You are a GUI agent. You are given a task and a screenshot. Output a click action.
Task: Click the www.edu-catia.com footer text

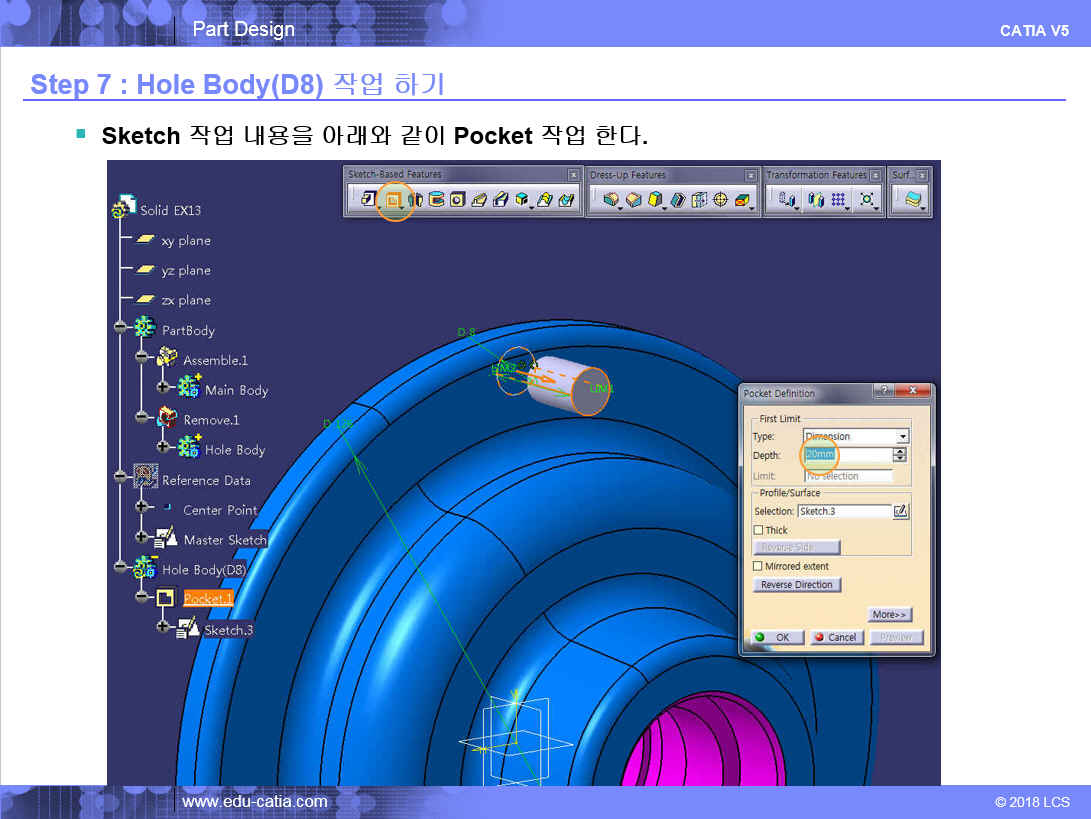(255, 802)
